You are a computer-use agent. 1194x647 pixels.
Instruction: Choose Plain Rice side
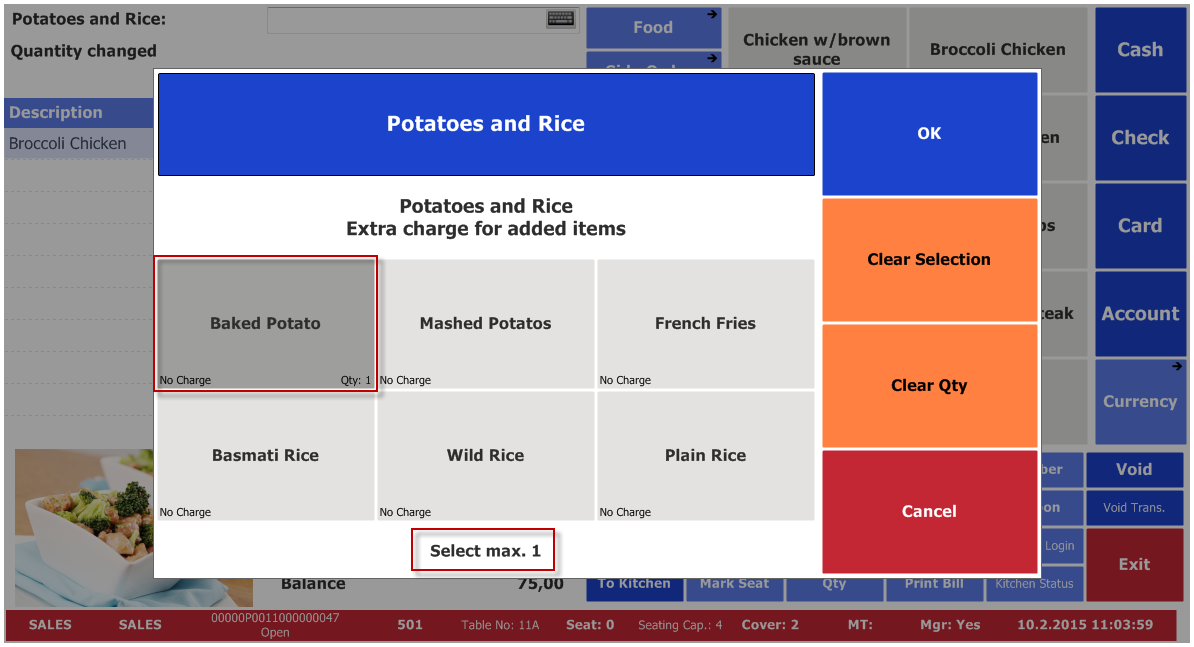click(705, 455)
